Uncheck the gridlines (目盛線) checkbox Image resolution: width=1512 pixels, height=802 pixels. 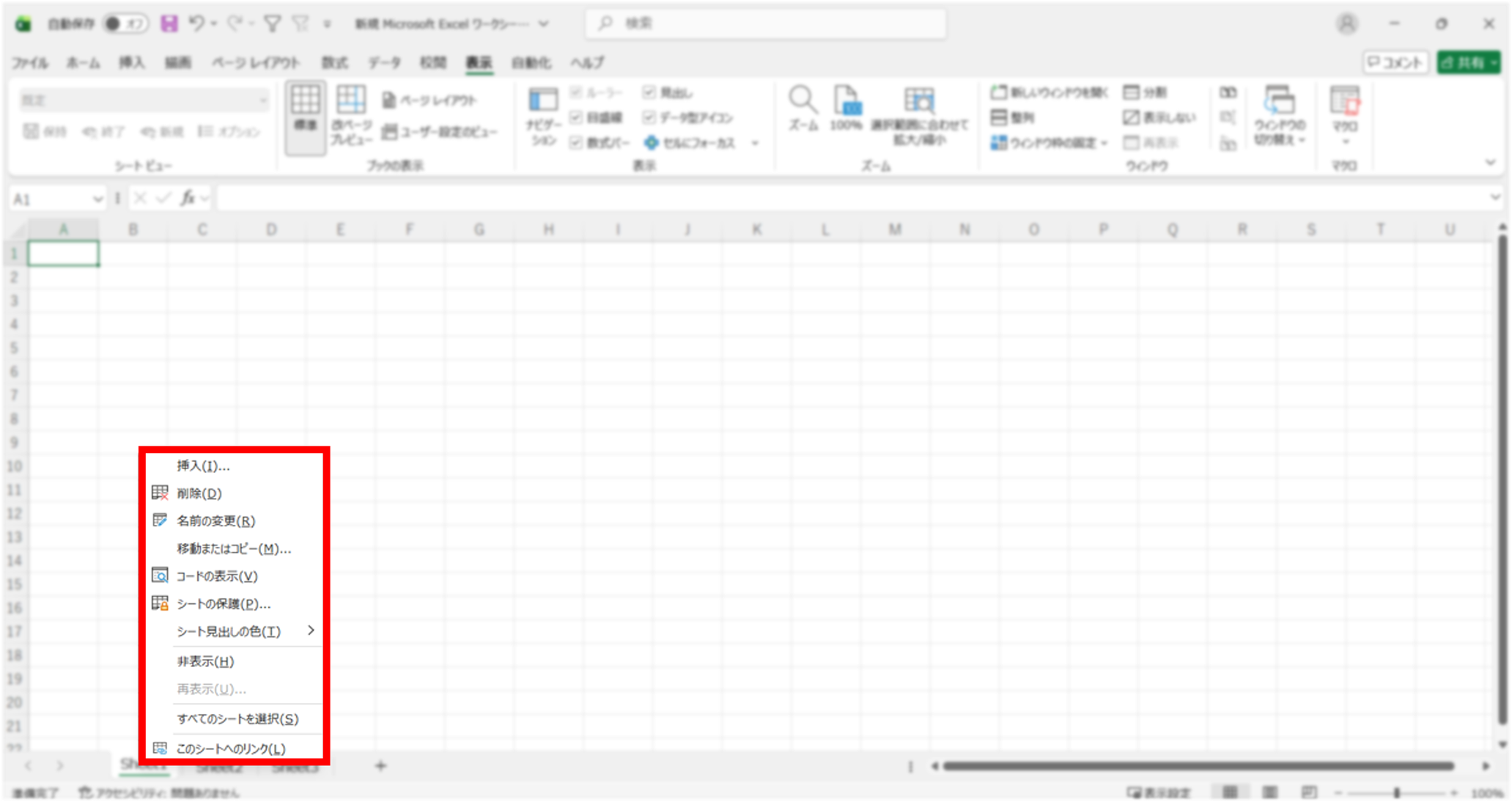(x=576, y=117)
